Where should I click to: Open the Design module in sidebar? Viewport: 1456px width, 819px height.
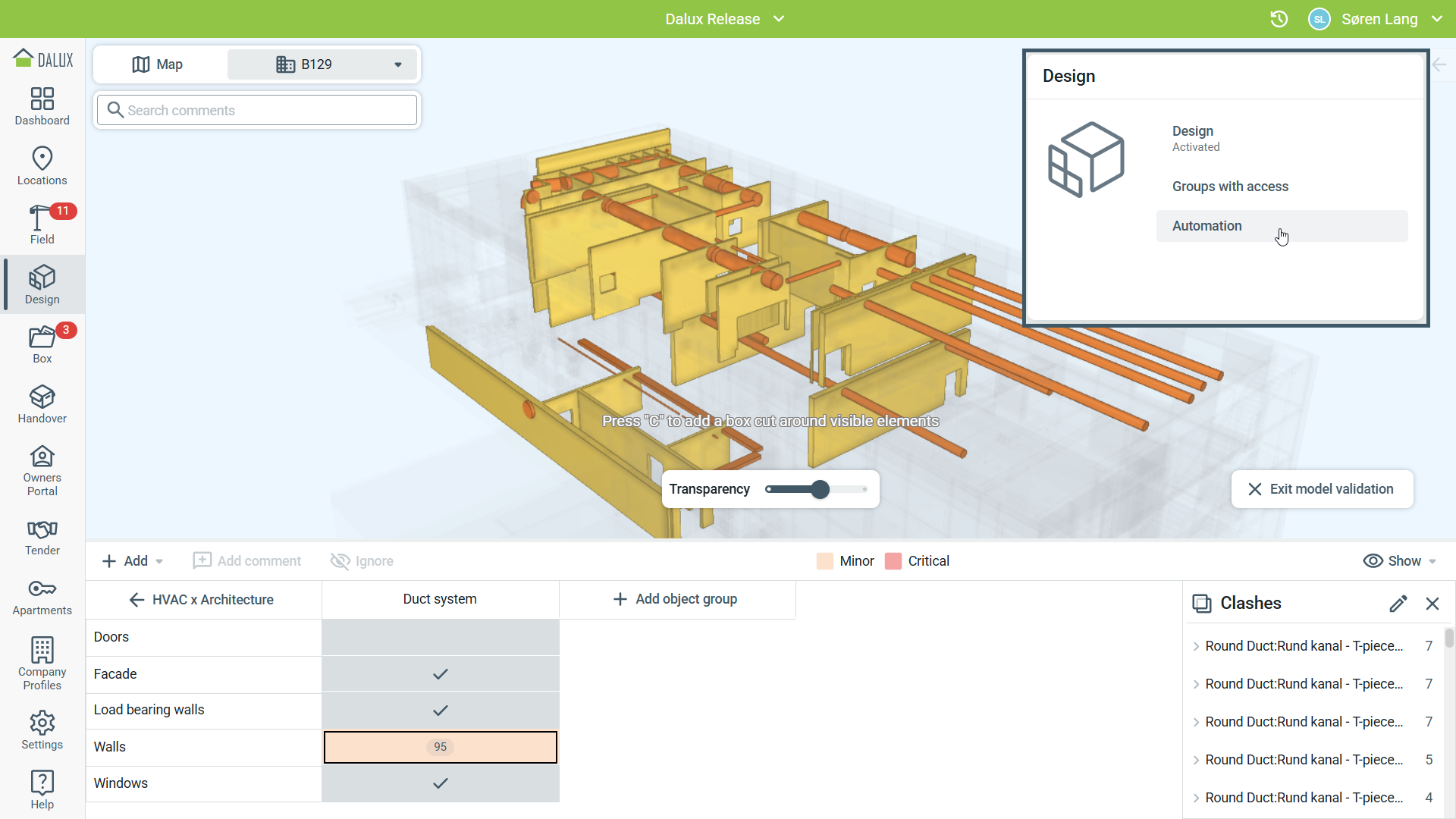pos(42,285)
